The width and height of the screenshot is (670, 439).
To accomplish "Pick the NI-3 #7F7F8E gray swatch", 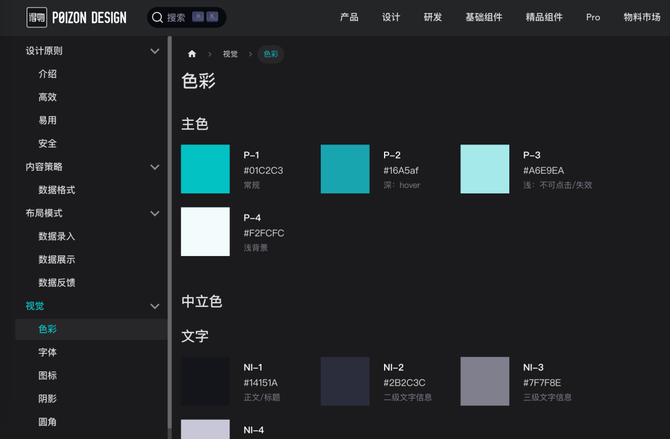I will click(x=485, y=381).
